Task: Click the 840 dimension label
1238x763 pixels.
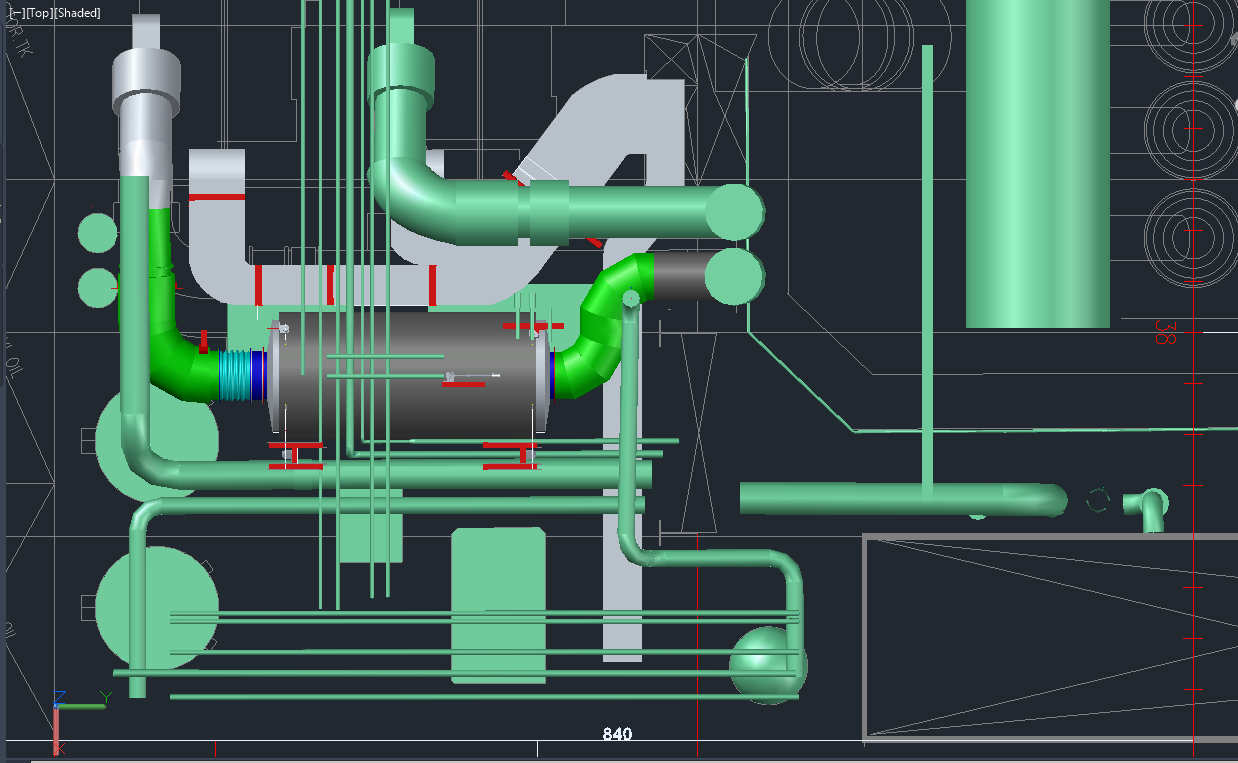Action: [x=617, y=734]
